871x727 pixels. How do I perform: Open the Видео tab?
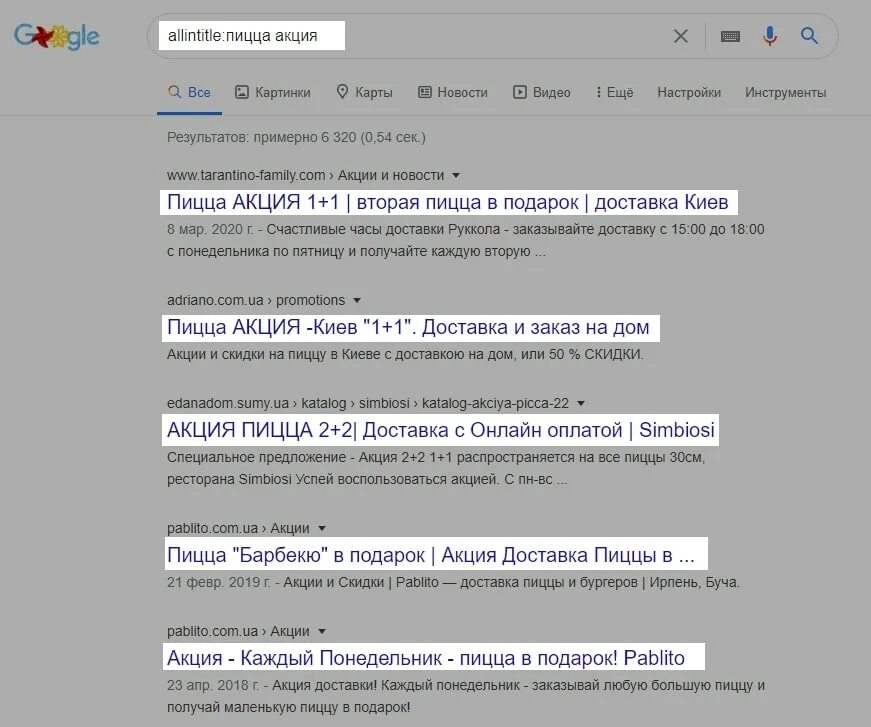(542, 92)
